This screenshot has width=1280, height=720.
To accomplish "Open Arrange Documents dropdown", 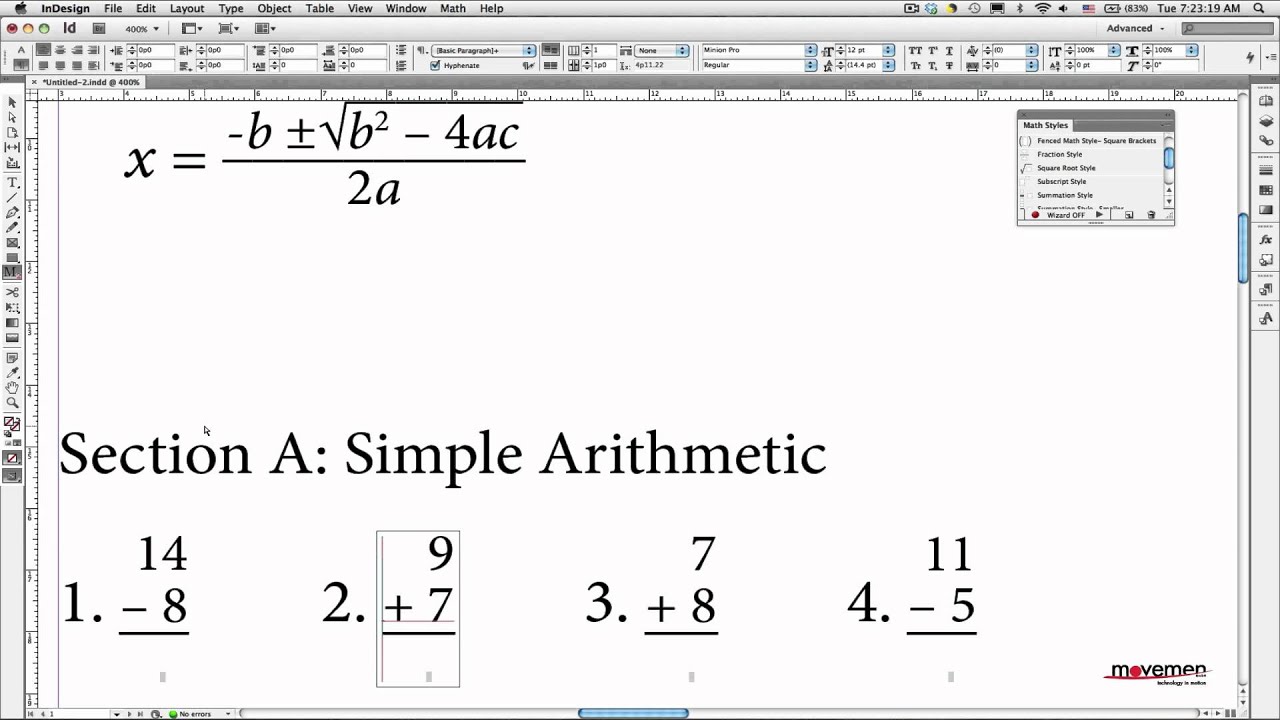I will tap(265, 29).
